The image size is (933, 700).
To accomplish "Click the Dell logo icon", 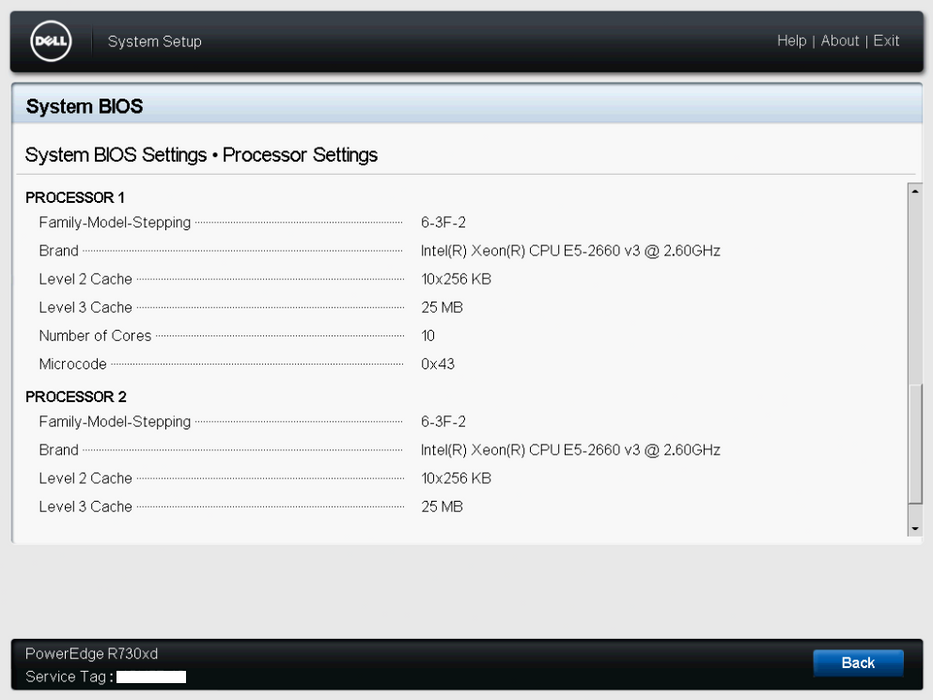I will pyautogui.click(x=51, y=41).
